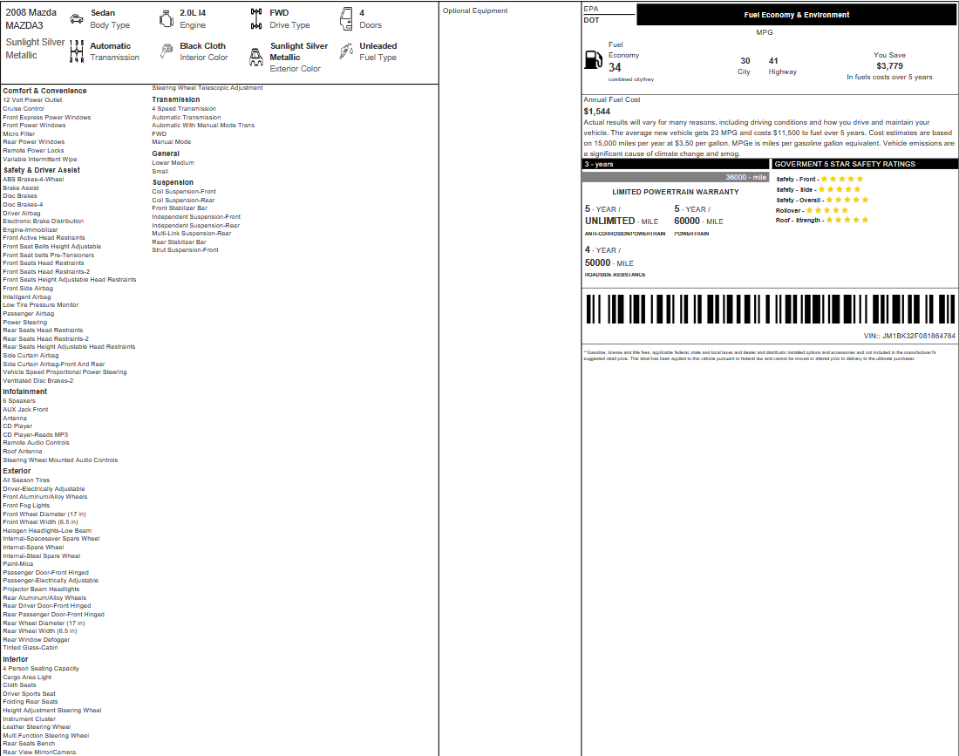This screenshot has width=959, height=756.
Task: Click the Front Fog Lights entry
Action: tap(26, 506)
